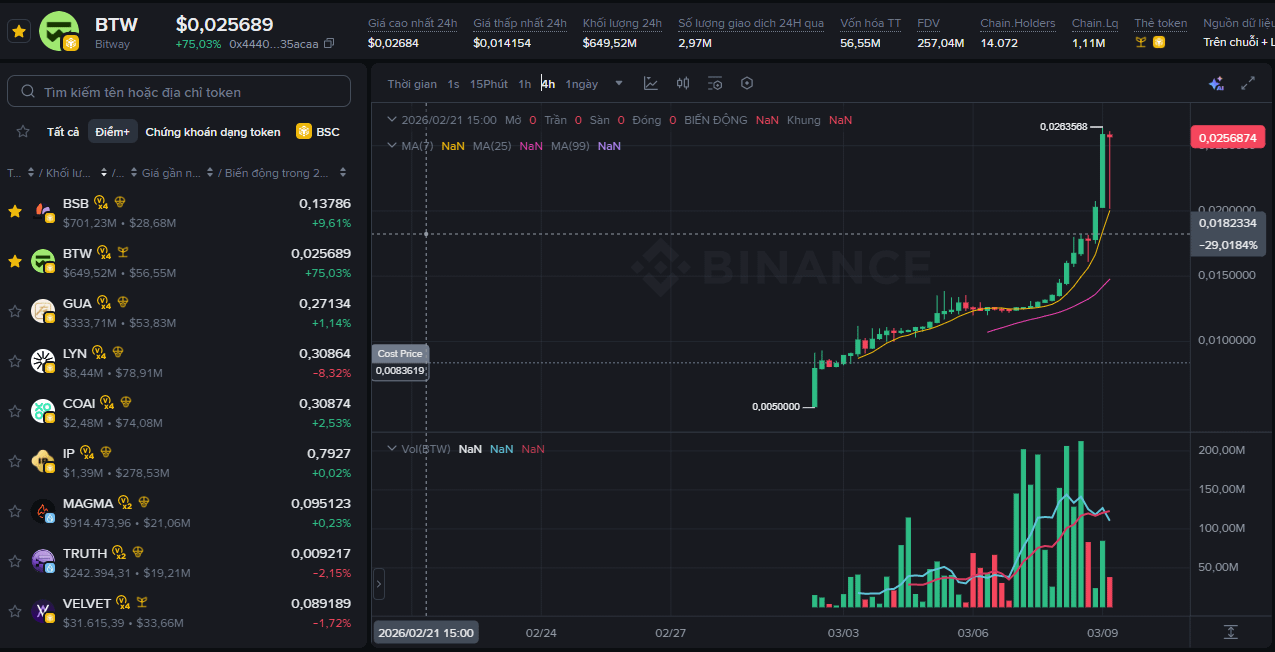Image resolution: width=1275 pixels, height=652 pixels.
Task: Unfavorite BTW in the token list
Action: [x=15, y=261]
